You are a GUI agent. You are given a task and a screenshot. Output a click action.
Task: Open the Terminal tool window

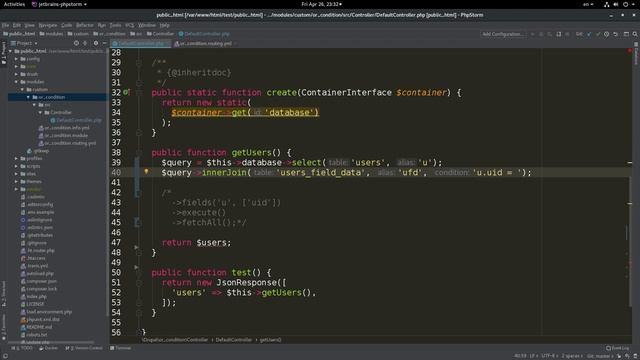tap(120, 348)
